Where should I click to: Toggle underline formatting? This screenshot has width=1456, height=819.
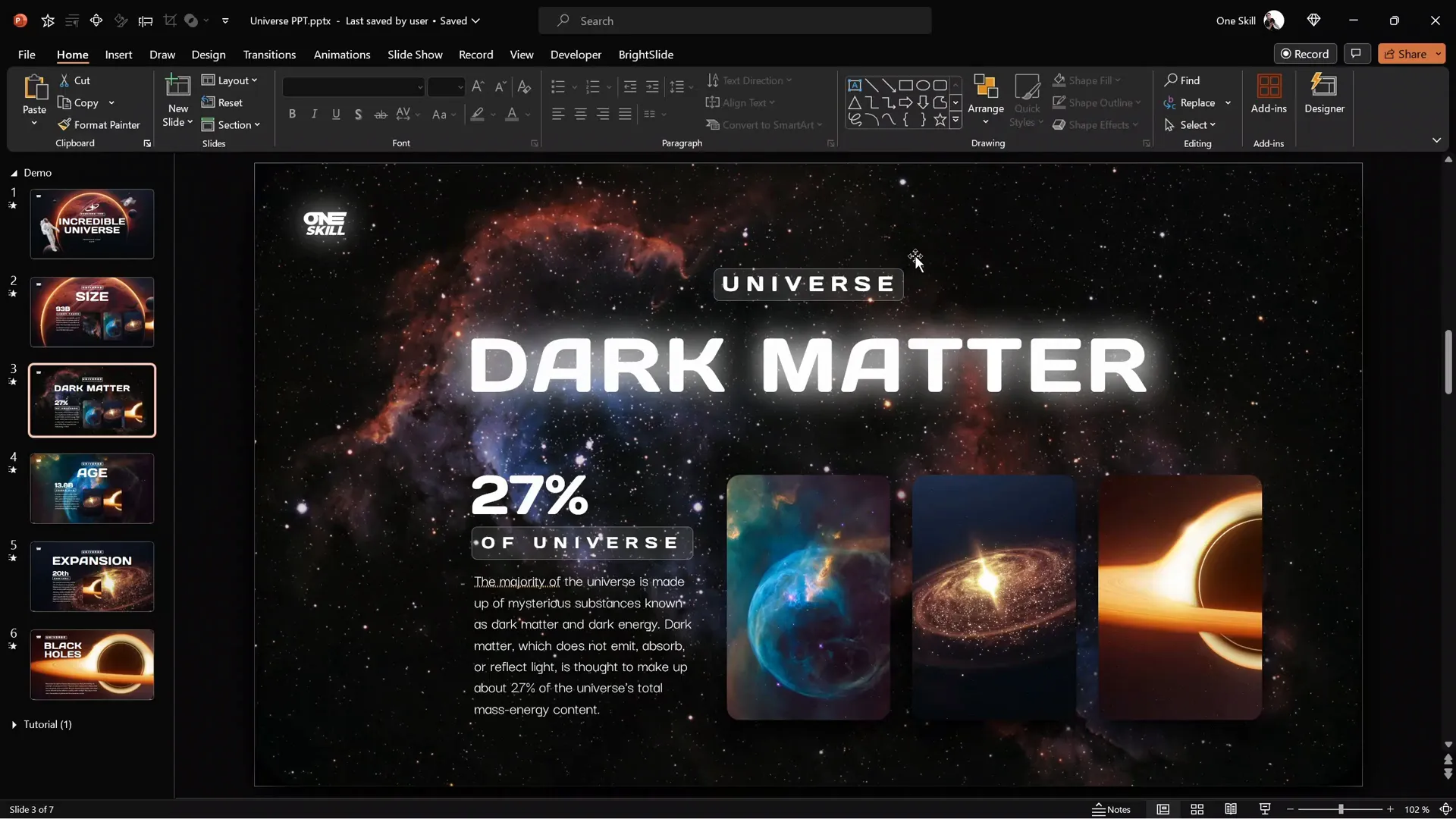point(336,115)
